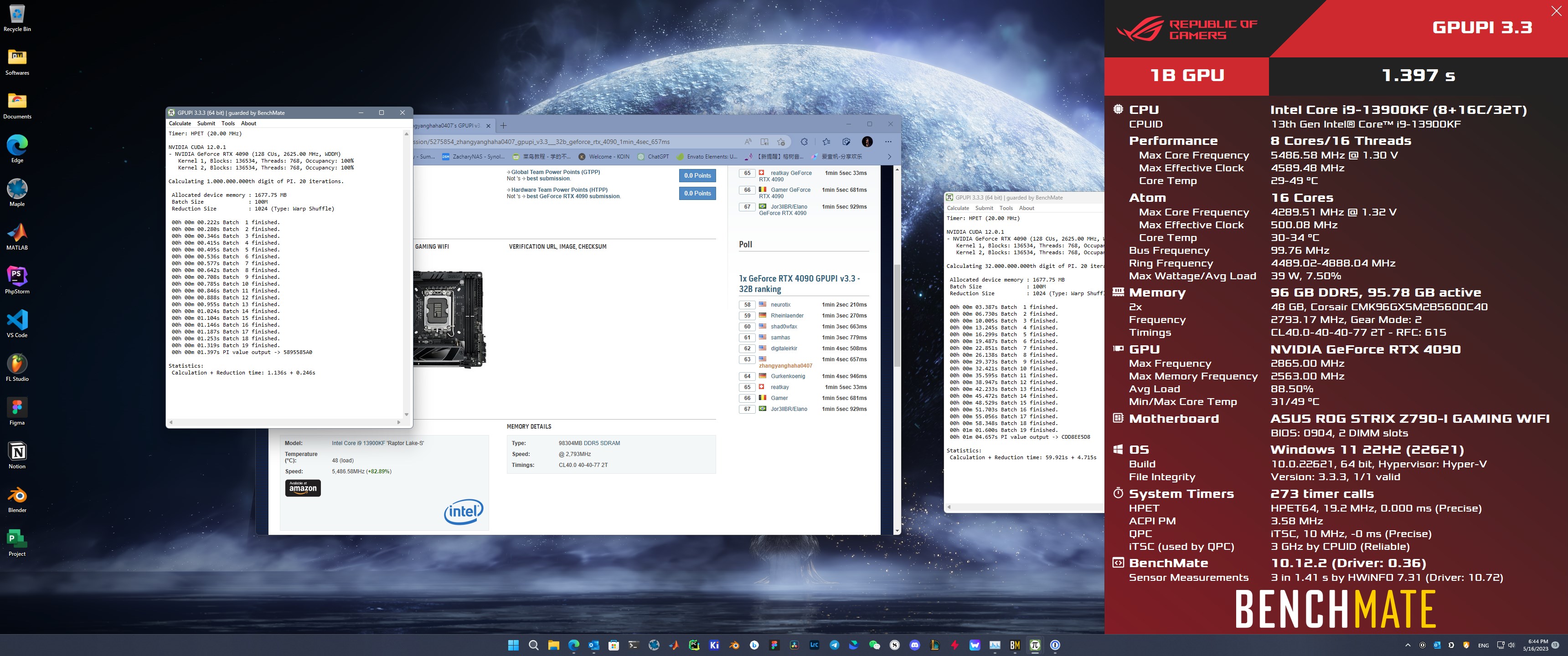
Task: Open PyCharm from the taskbar
Action: point(694,645)
